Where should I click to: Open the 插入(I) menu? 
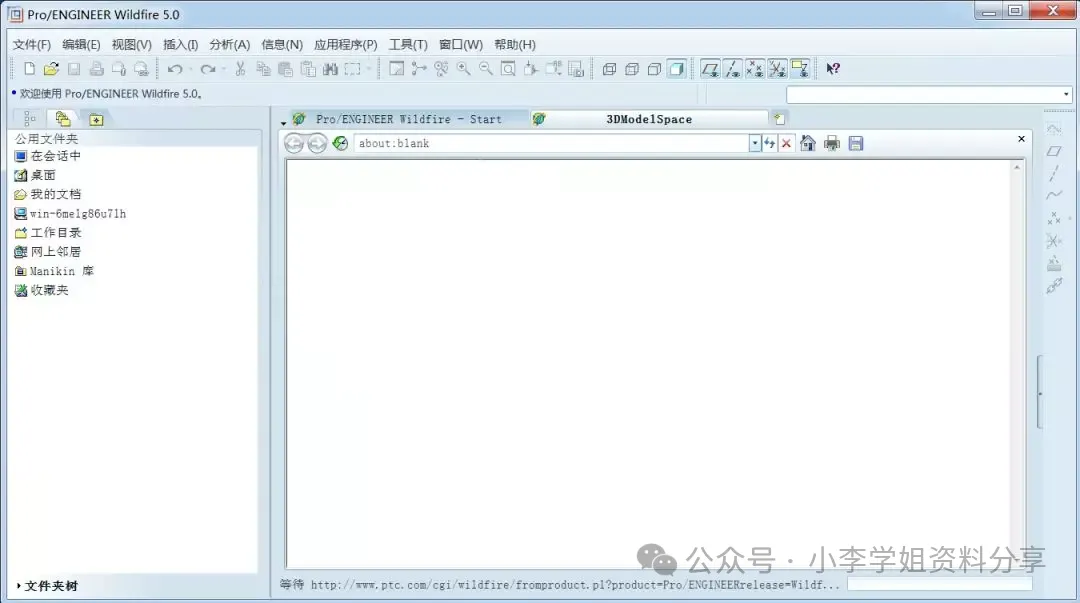(x=180, y=44)
